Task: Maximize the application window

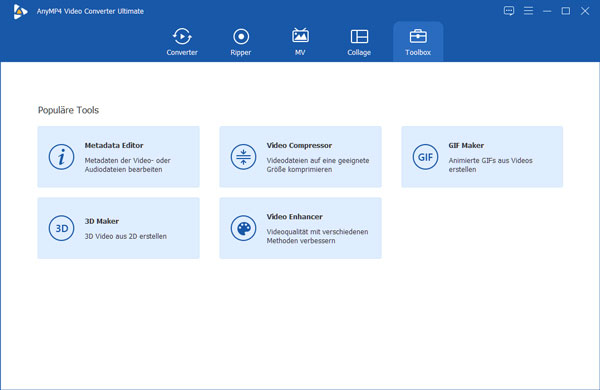Action: tap(566, 11)
